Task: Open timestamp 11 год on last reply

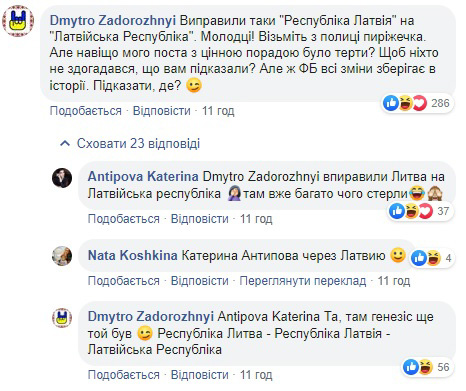Action: coord(256,375)
